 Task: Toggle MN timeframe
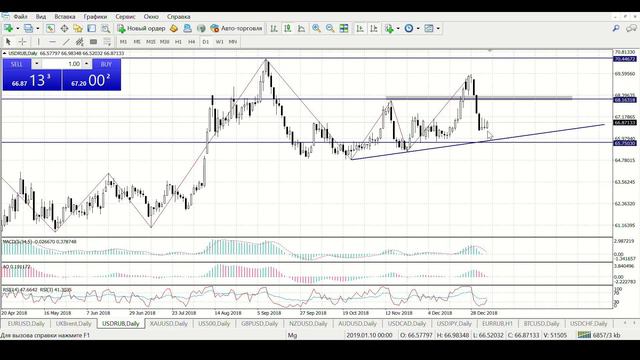pos(233,42)
